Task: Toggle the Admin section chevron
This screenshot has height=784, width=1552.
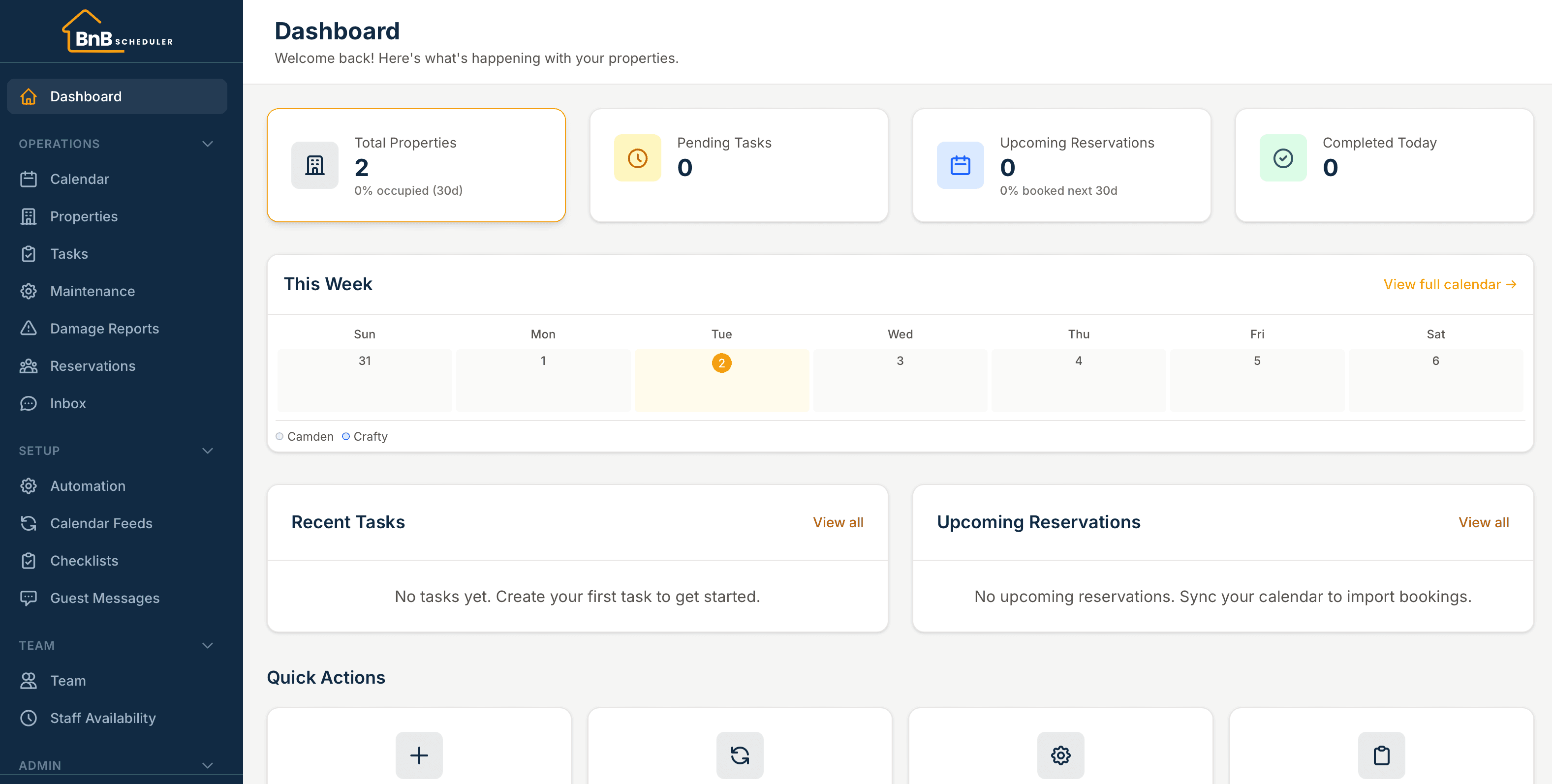Action: (x=208, y=766)
